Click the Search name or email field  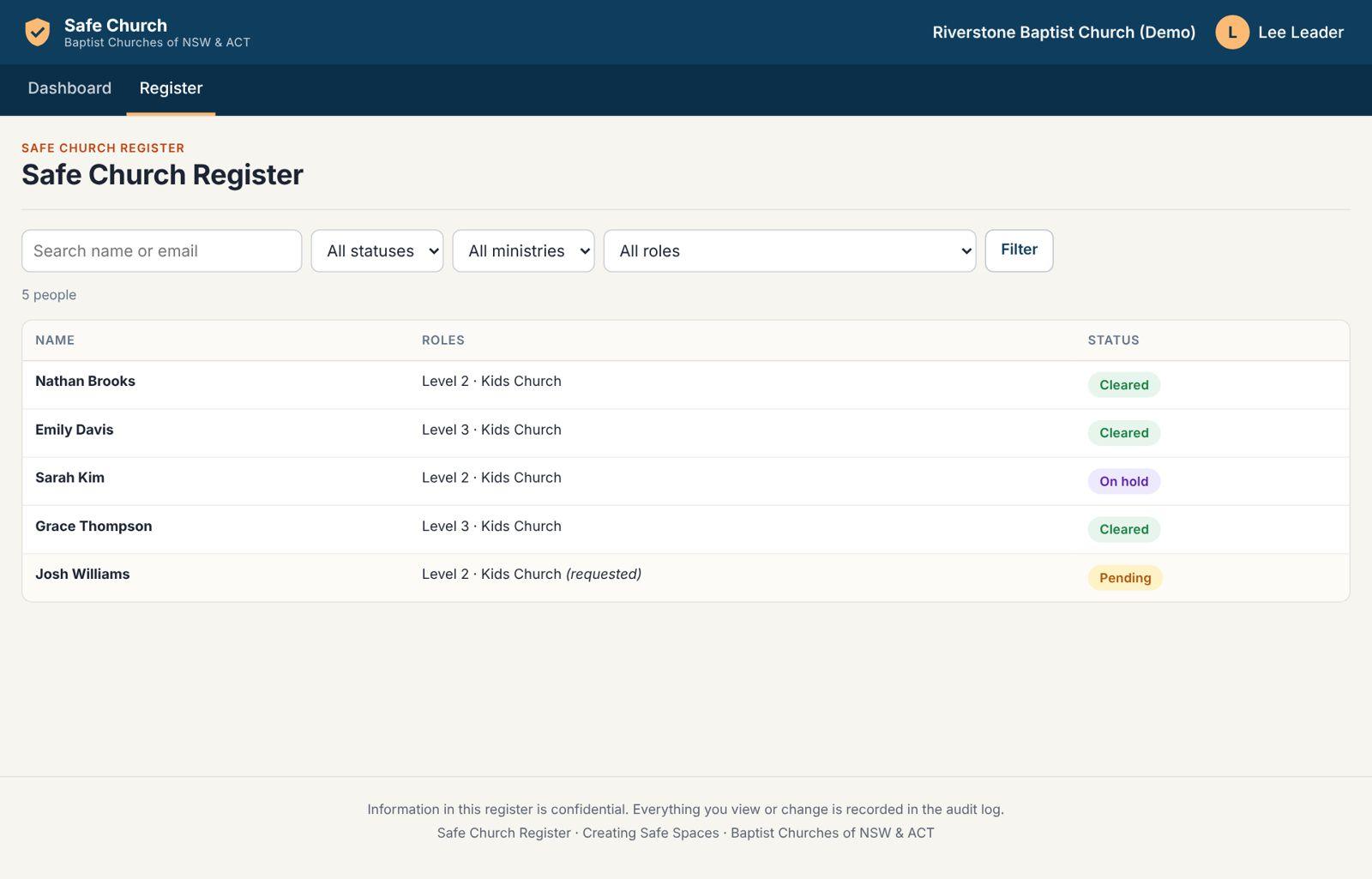point(162,250)
